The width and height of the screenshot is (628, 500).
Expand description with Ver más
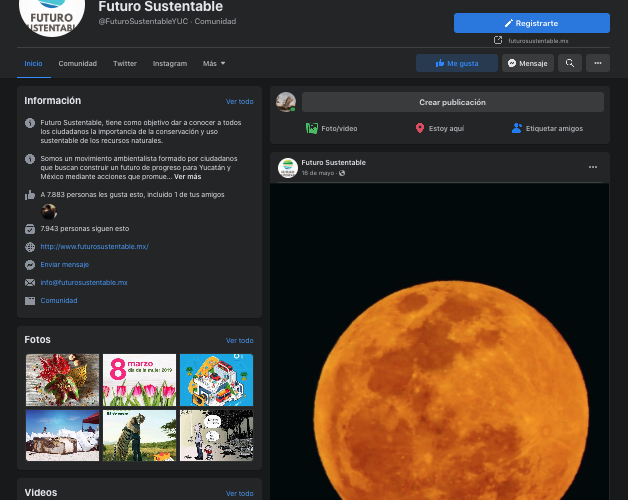[x=187, y=177]
